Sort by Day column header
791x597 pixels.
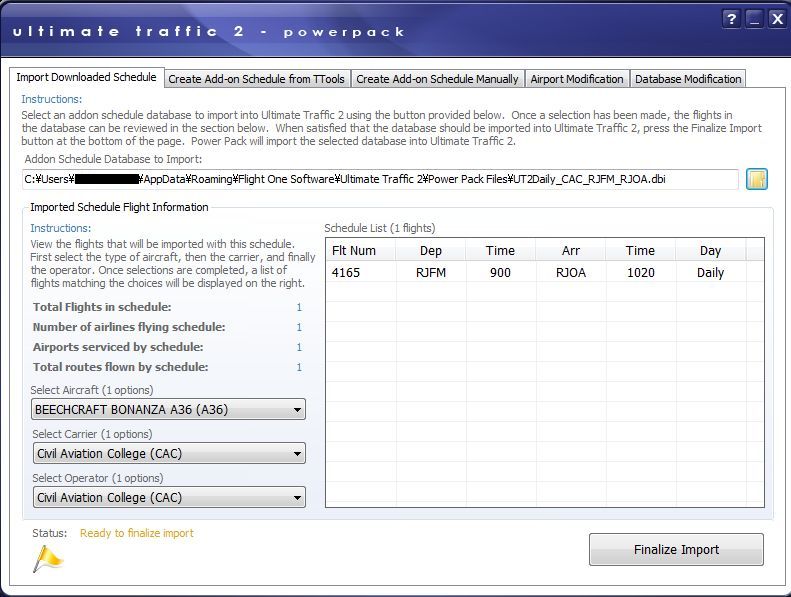(710, 250)
